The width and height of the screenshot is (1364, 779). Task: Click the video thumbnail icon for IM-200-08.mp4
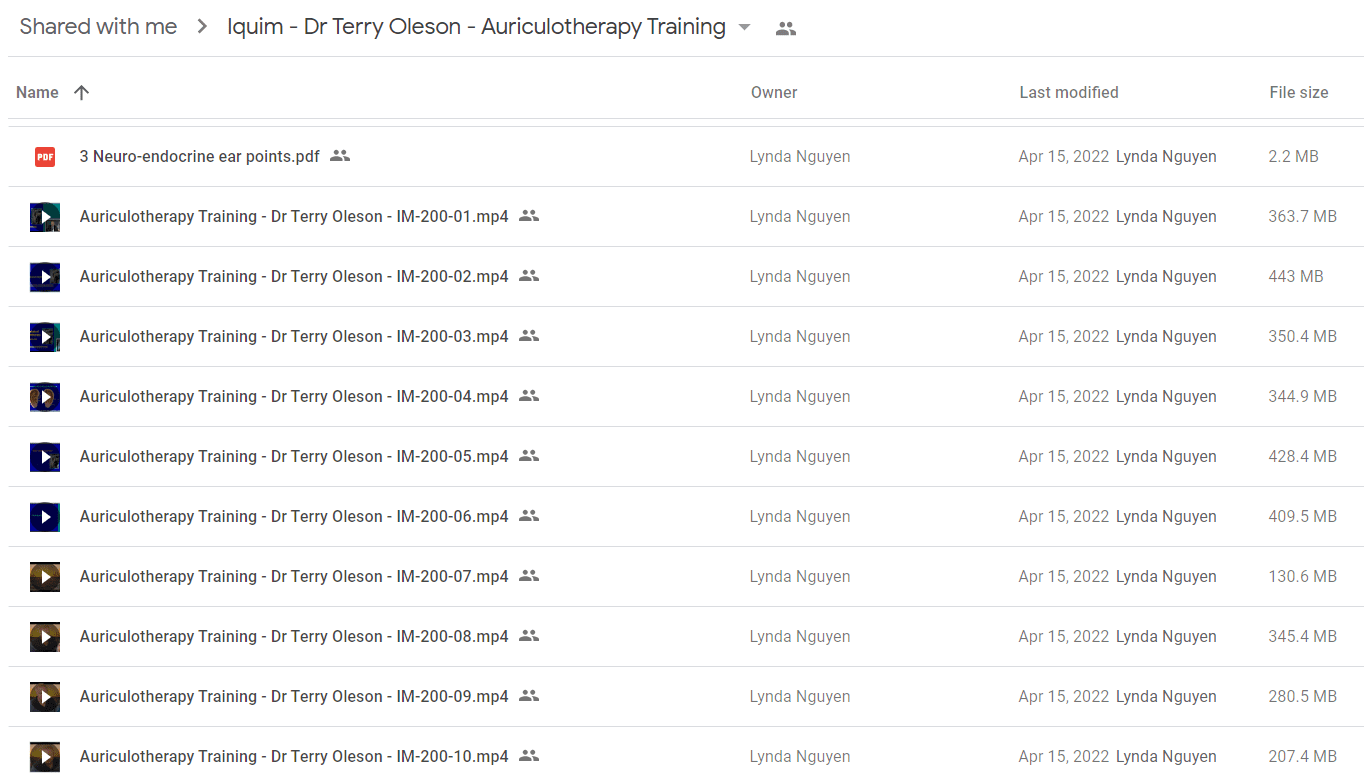point(45,637)
